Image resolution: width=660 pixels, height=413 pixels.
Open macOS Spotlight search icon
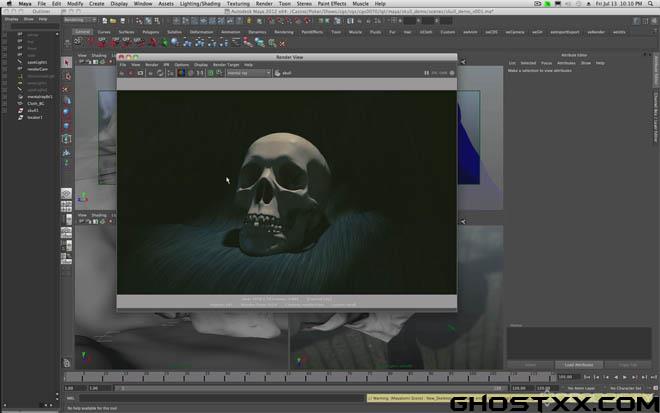point(651,4)
